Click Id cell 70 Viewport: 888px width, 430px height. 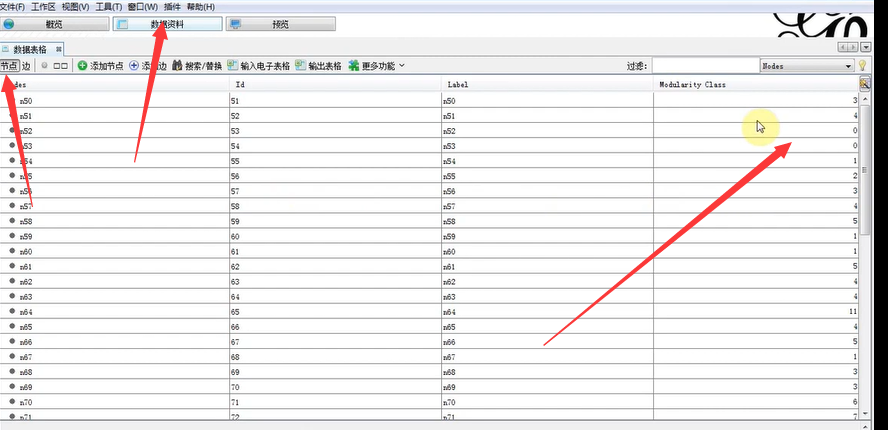(x=335, y=387)
